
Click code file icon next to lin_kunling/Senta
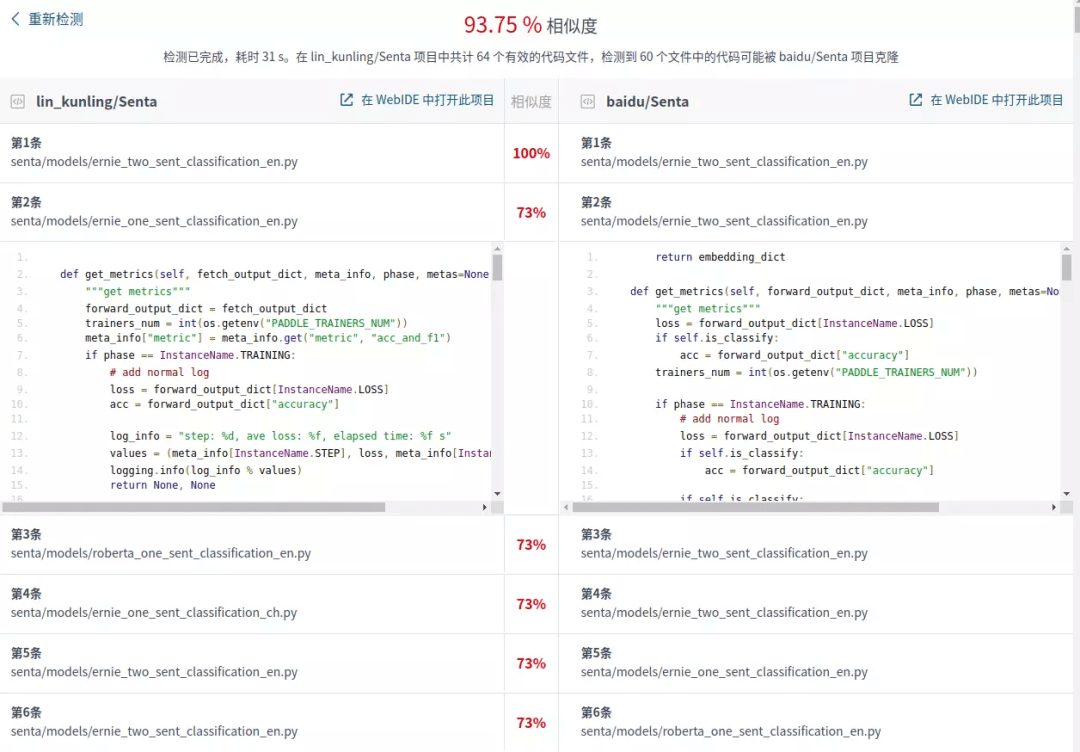tap(18, 102)
